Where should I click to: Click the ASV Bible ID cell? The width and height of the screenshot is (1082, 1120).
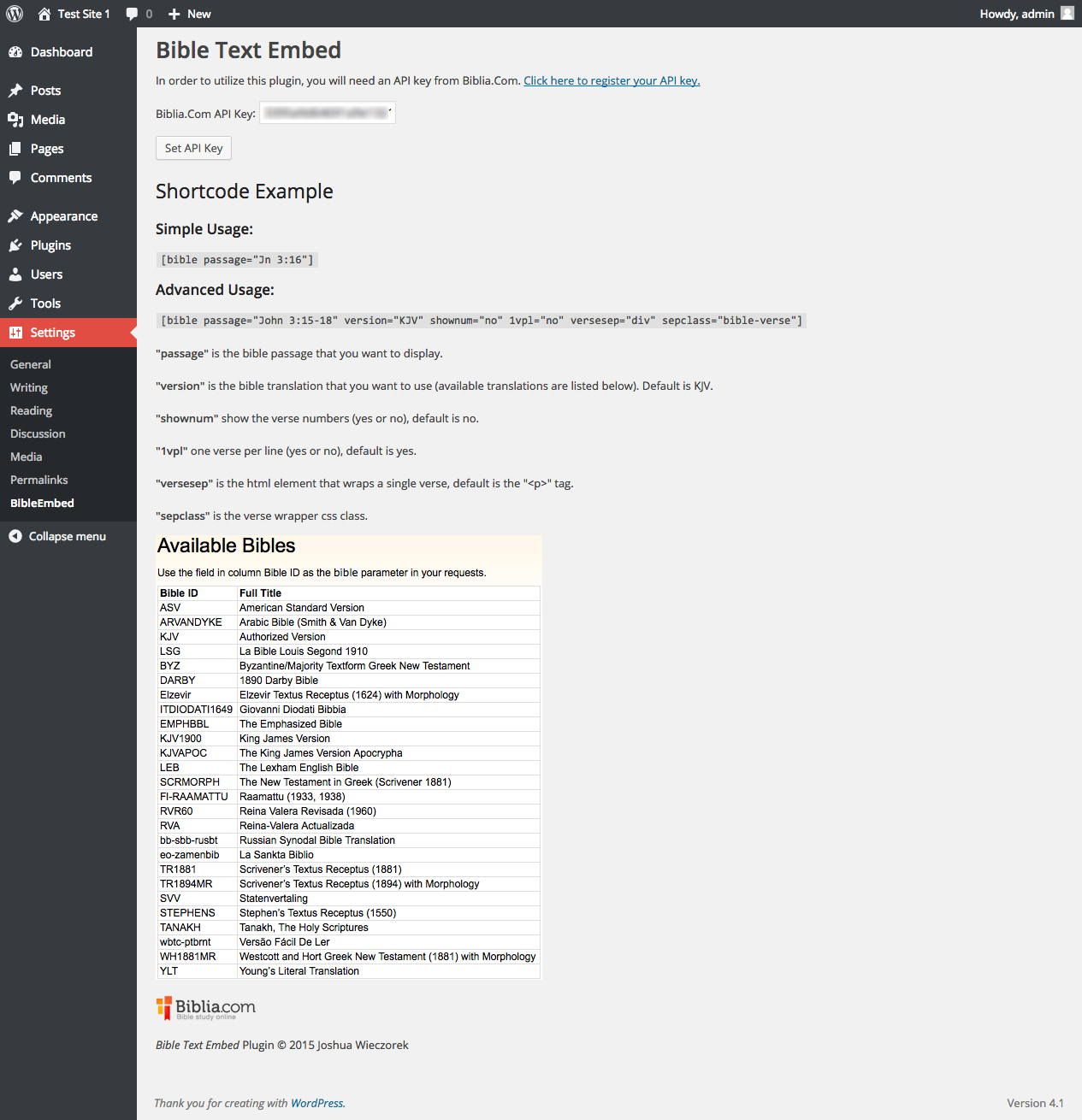tap(197, 608)
